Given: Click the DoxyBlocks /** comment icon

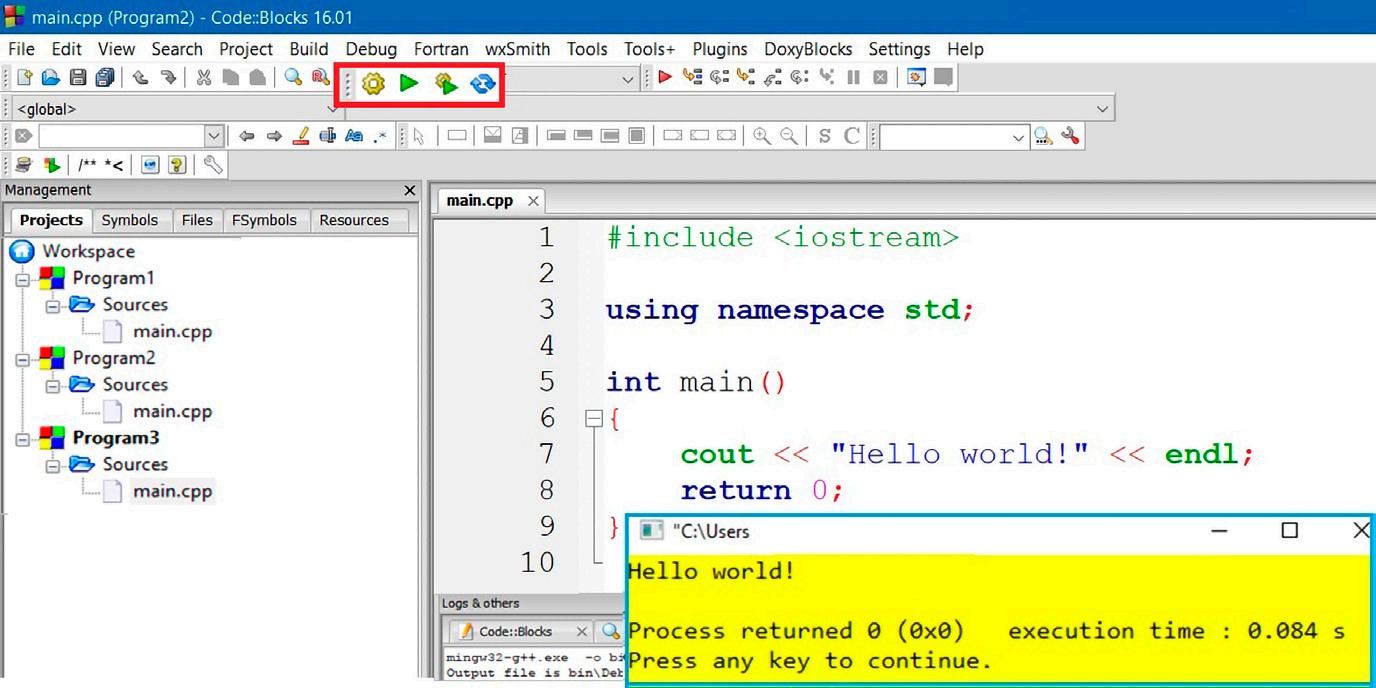Looking at the screenshot, I should coord(88,165).
